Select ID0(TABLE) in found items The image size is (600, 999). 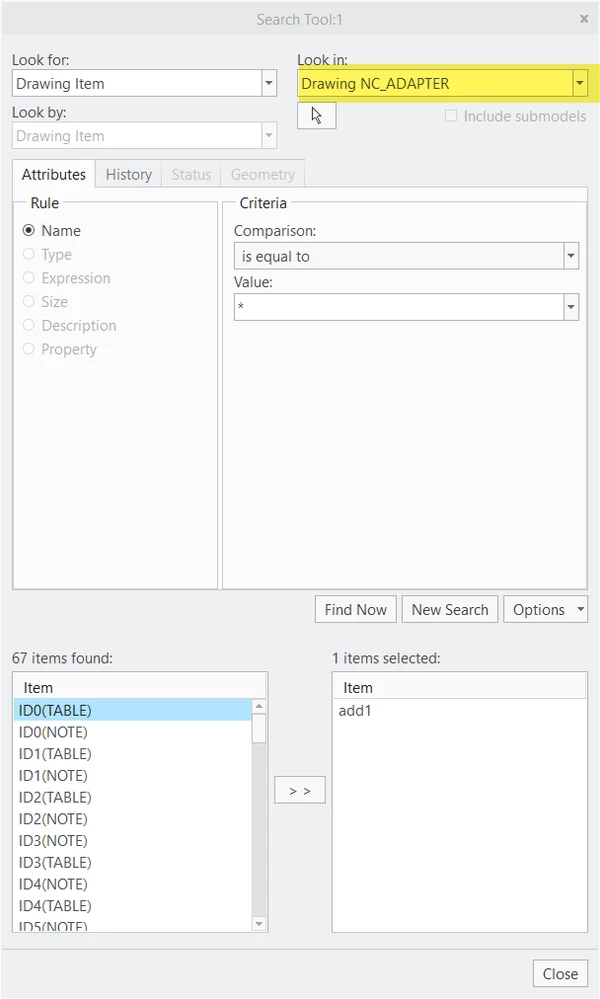pyautogui.click(x=132, y=710)
